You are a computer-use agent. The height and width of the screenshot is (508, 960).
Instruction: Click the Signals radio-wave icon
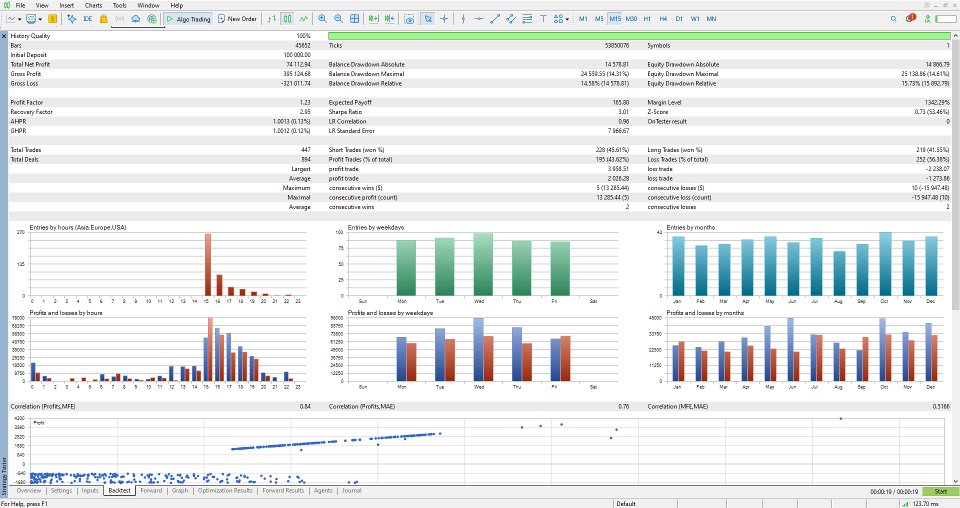119,19
